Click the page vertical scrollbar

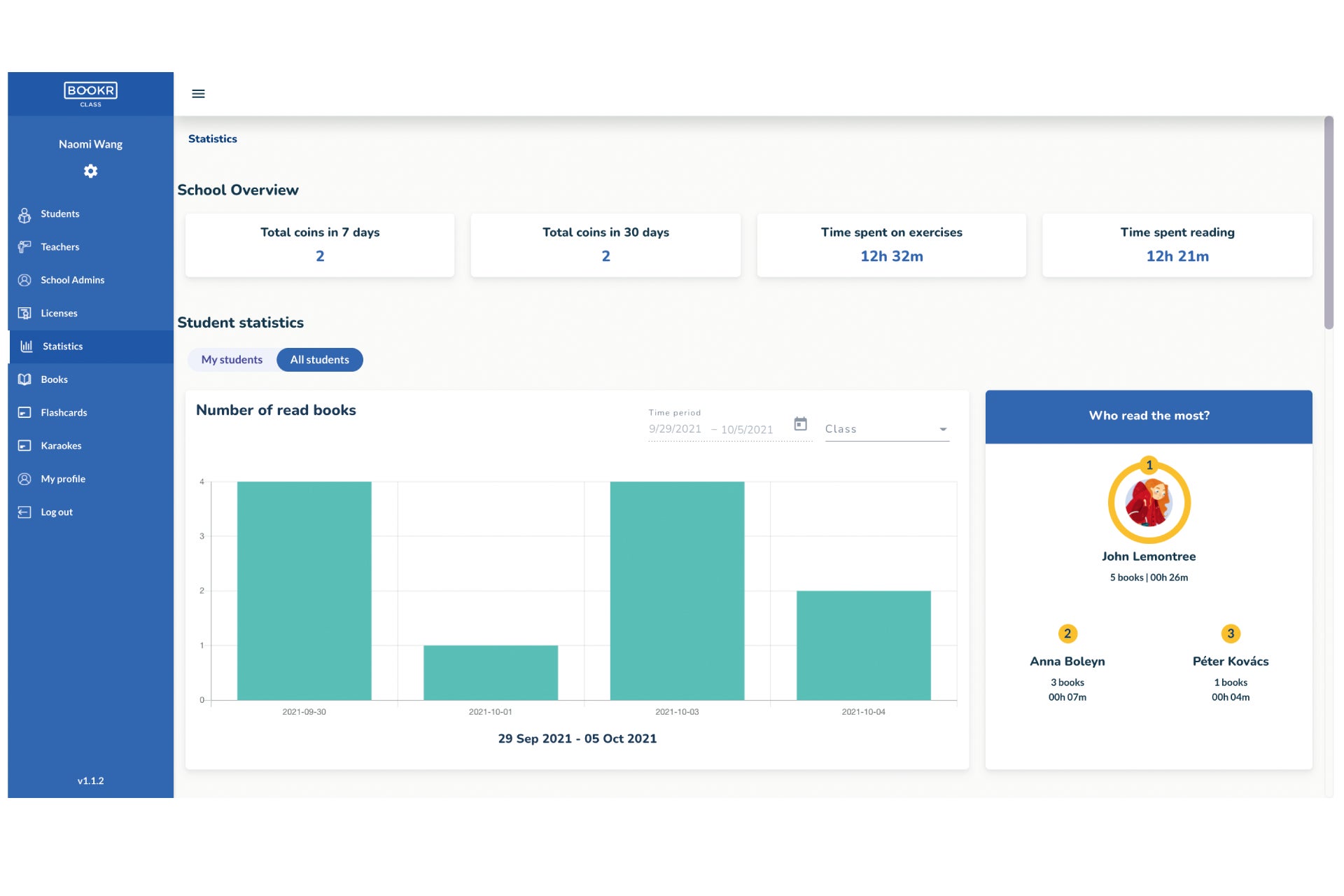(1328, 224)
